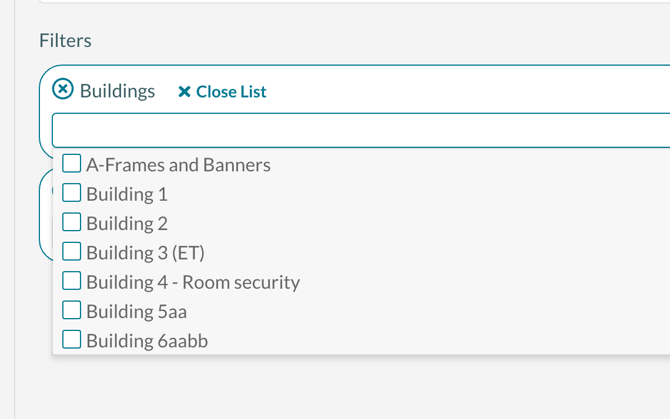670x419 pixels.
Task: Select the Building 3 (ET) label text
Action: 145,253
